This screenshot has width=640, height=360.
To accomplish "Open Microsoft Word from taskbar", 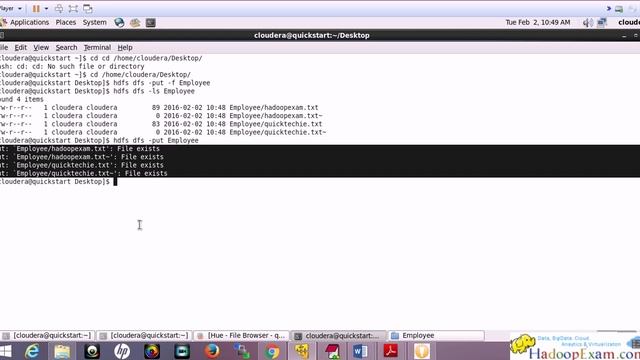I will [x=361, y=351].
